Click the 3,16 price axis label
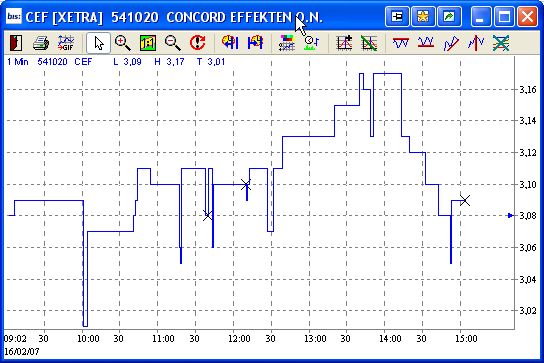Viewport: 544px width, 363px height. pyautogui.click(x=528, y=90)
